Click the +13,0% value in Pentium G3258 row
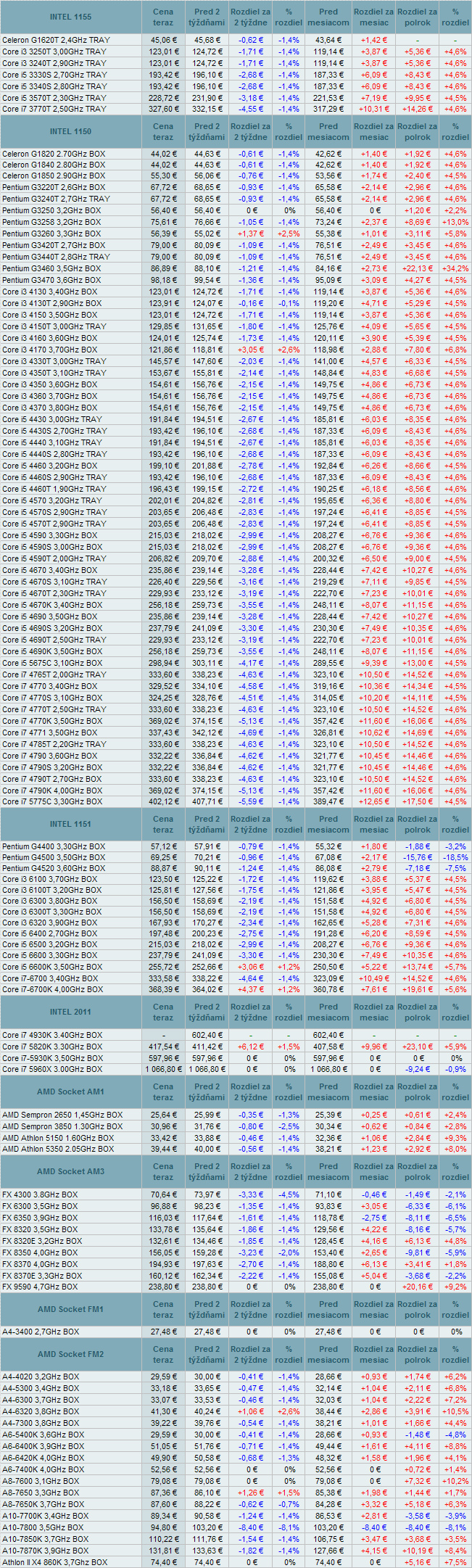This screenshot has height=1568, width=472. (455, 222)
